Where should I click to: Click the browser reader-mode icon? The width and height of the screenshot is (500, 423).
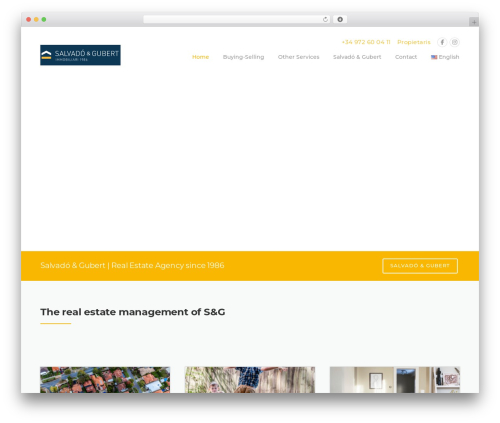coord(340,20)
